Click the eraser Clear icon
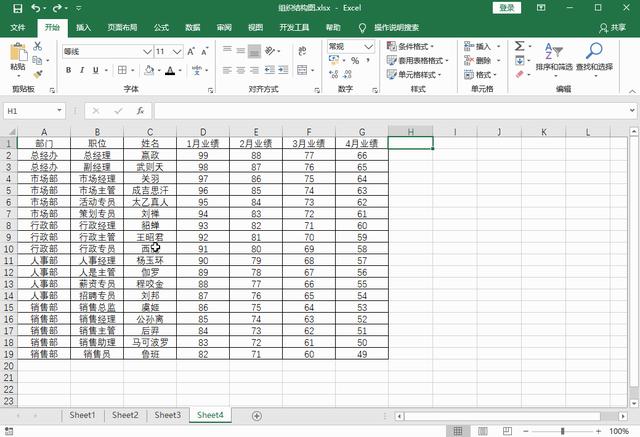 pyautogui.click(x=520, y=74)
